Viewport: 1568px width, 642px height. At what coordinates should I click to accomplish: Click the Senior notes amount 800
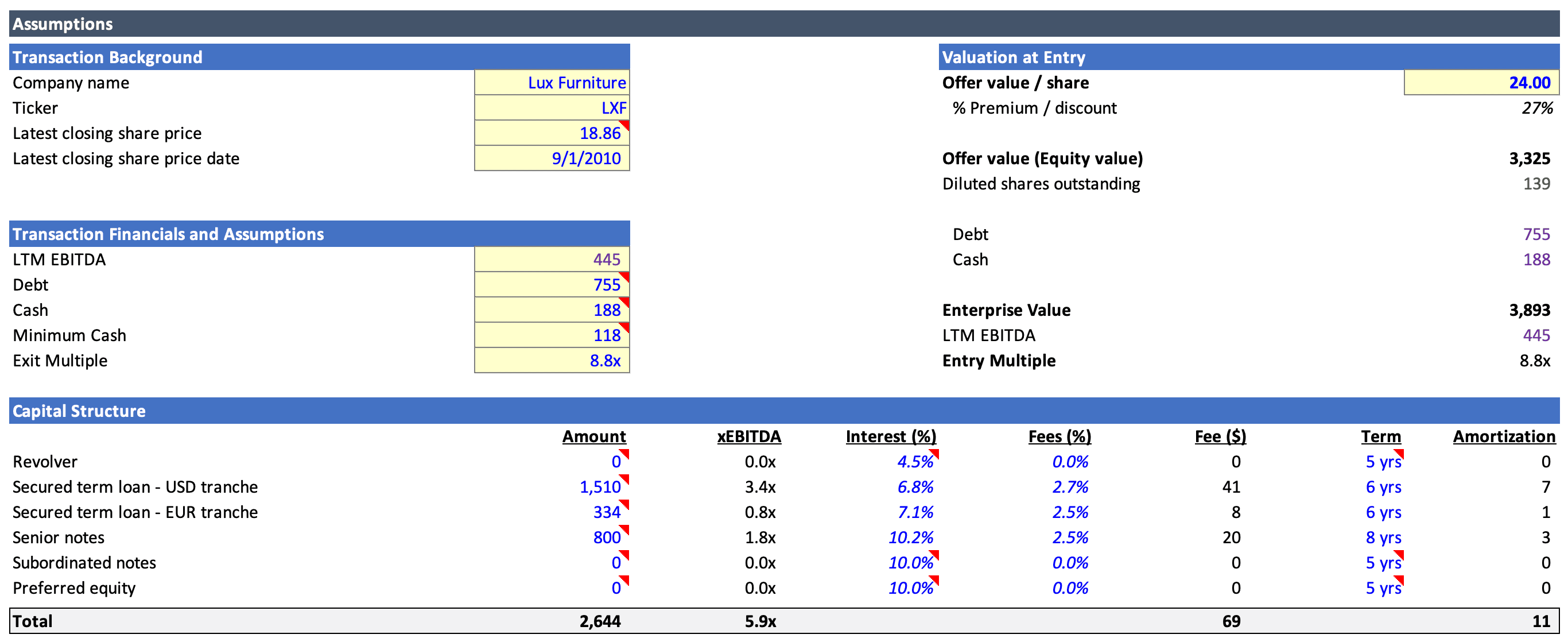click(606, 538)
